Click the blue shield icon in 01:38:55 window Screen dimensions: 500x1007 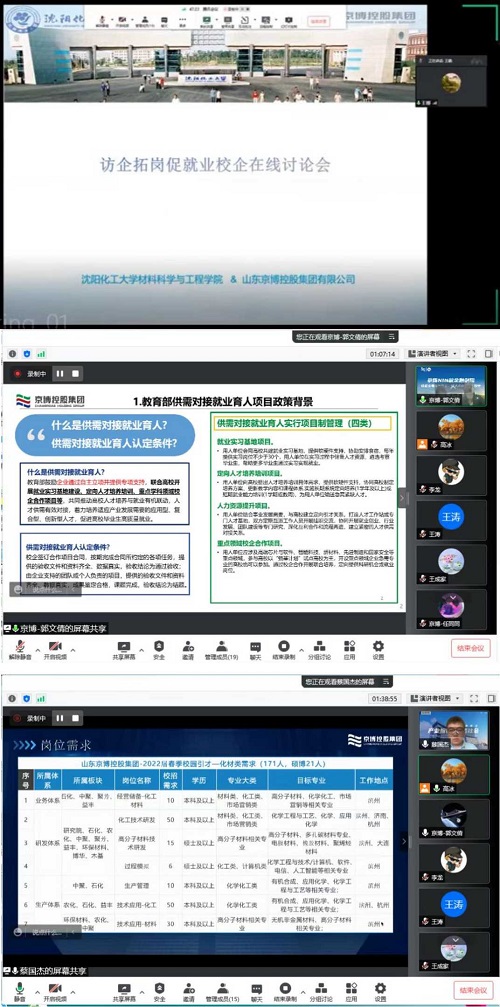pyautogui.click(x=26, y=698)
